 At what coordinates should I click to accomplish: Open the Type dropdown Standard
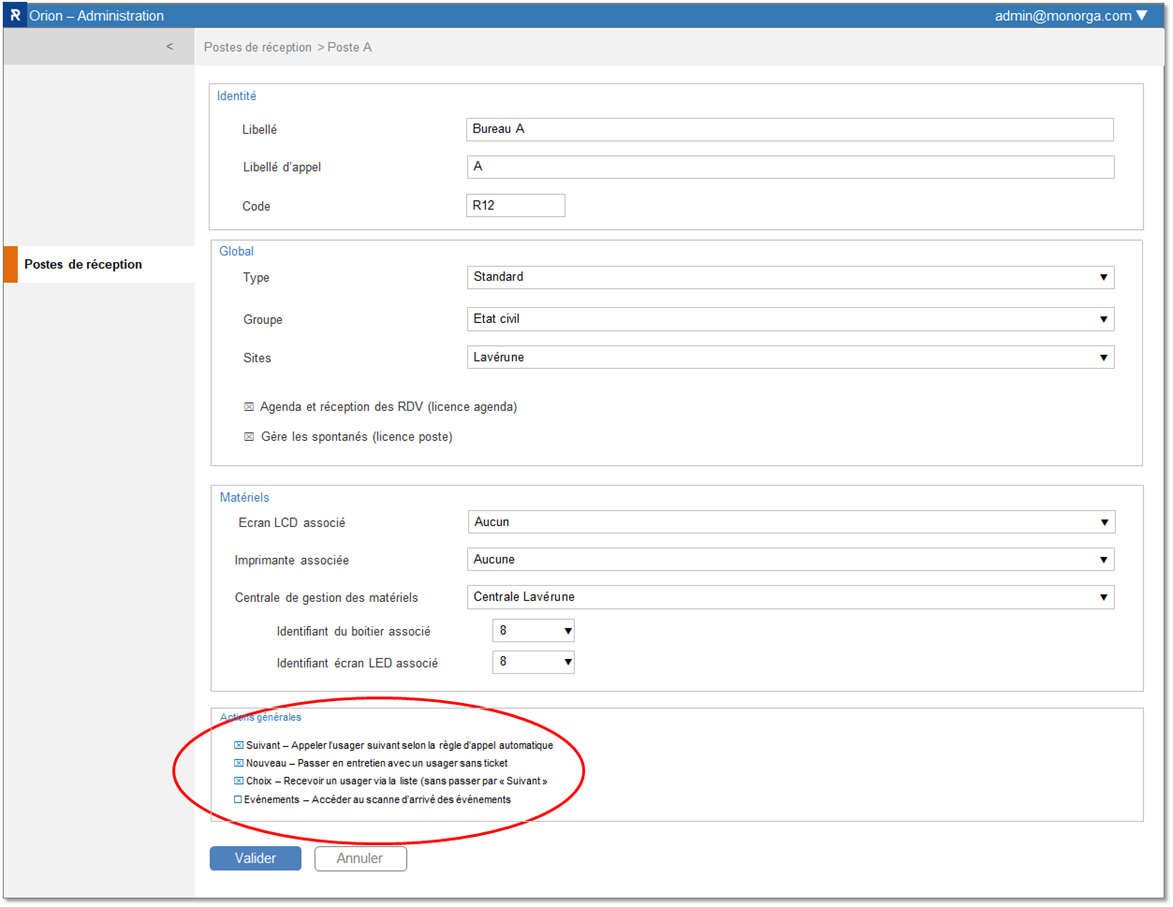click(790, 277)
